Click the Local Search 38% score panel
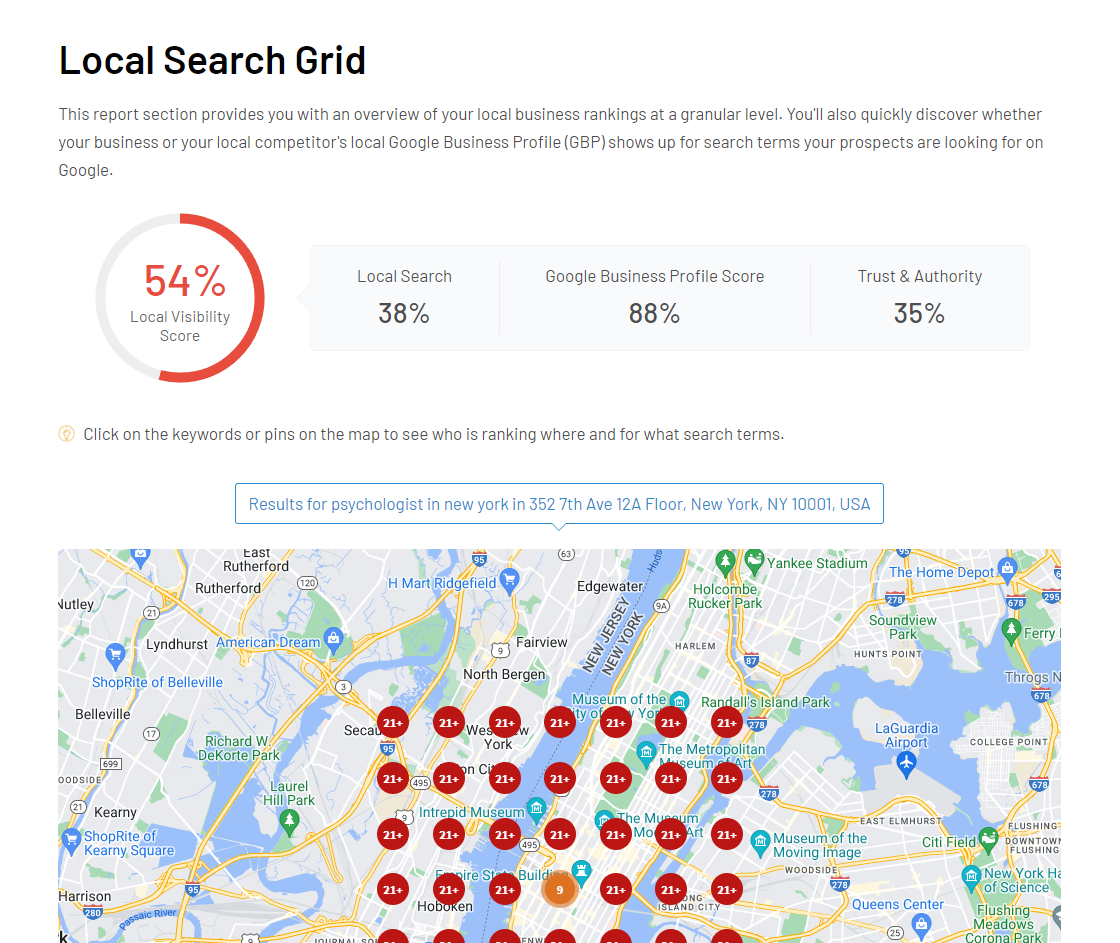The width and height of the screenshot is (1120, 943). click(x=404, y=298)
